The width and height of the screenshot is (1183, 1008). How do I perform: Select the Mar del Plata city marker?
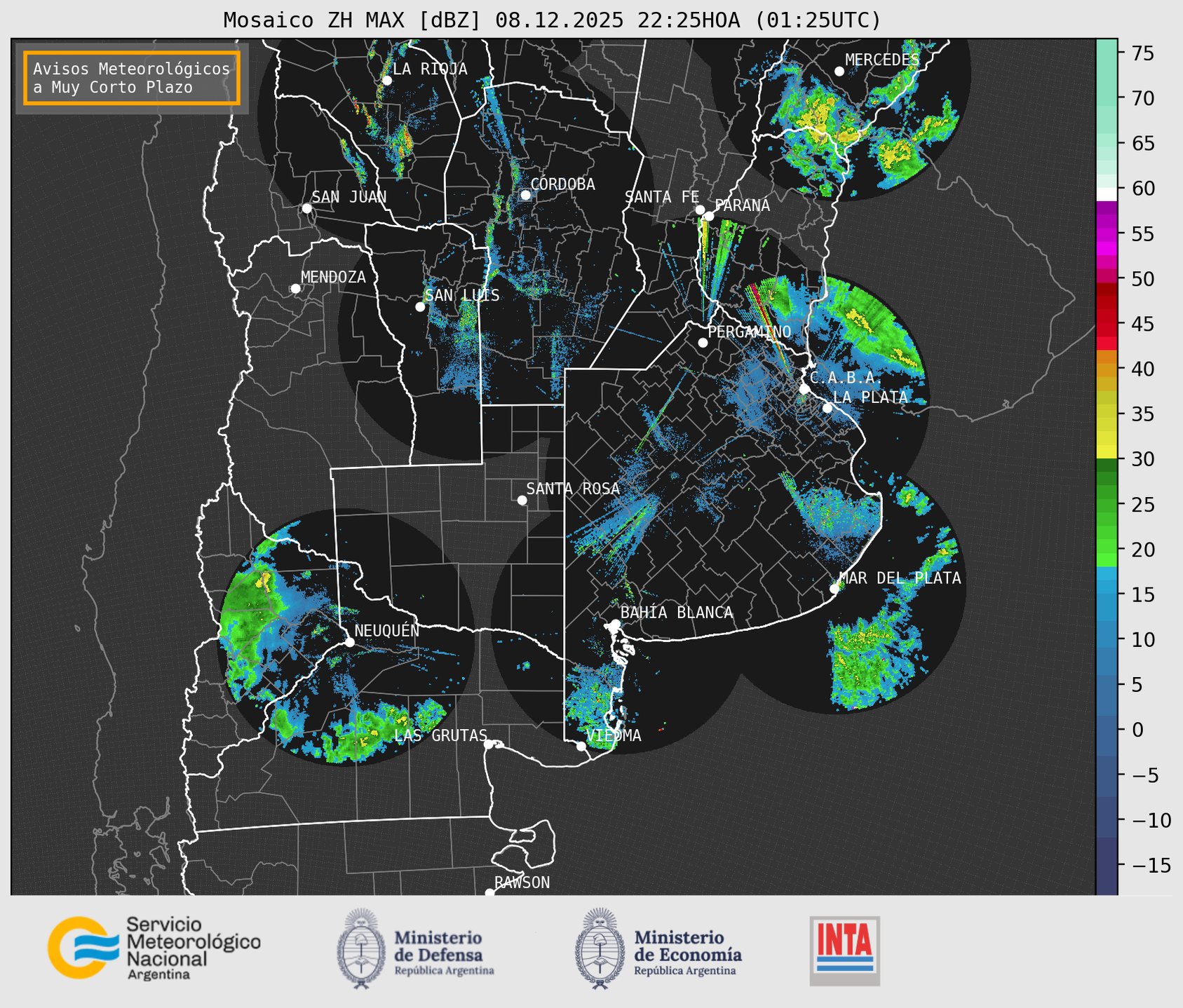834,589
